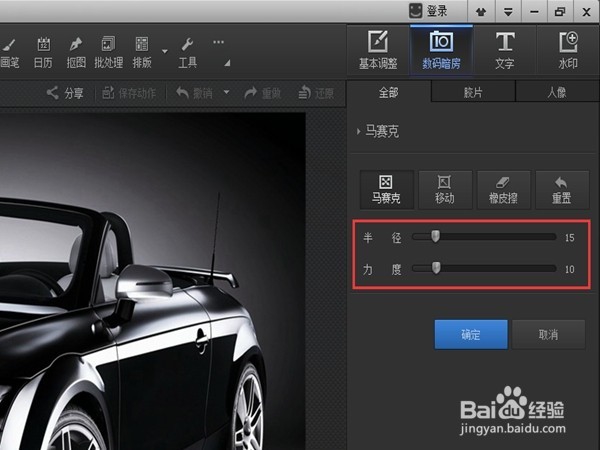Open the 文字 text panel
This screenshot has width=600, height=450.
[505, 50]
